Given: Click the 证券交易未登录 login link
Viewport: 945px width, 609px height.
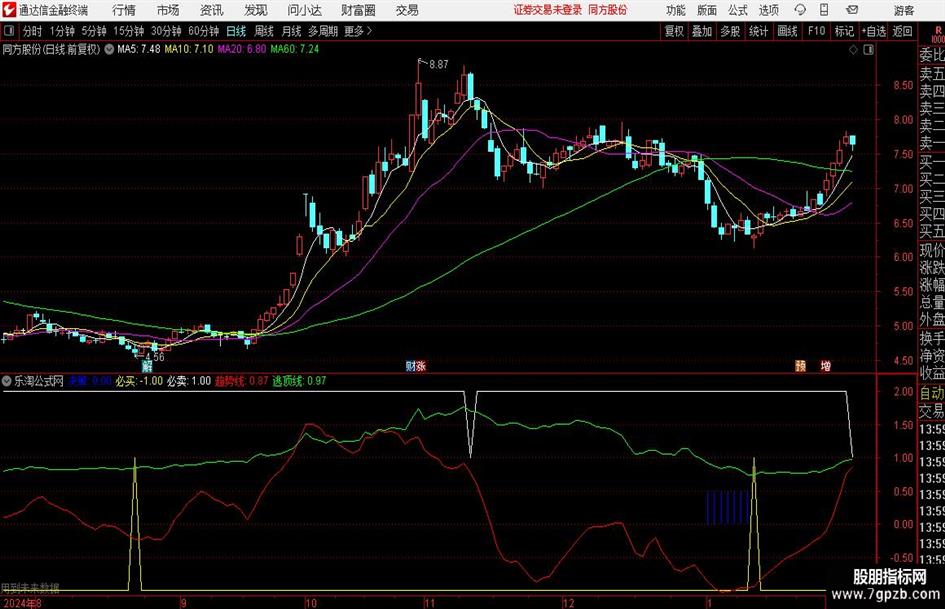Looking at the screenshot, I should point(548,10).
